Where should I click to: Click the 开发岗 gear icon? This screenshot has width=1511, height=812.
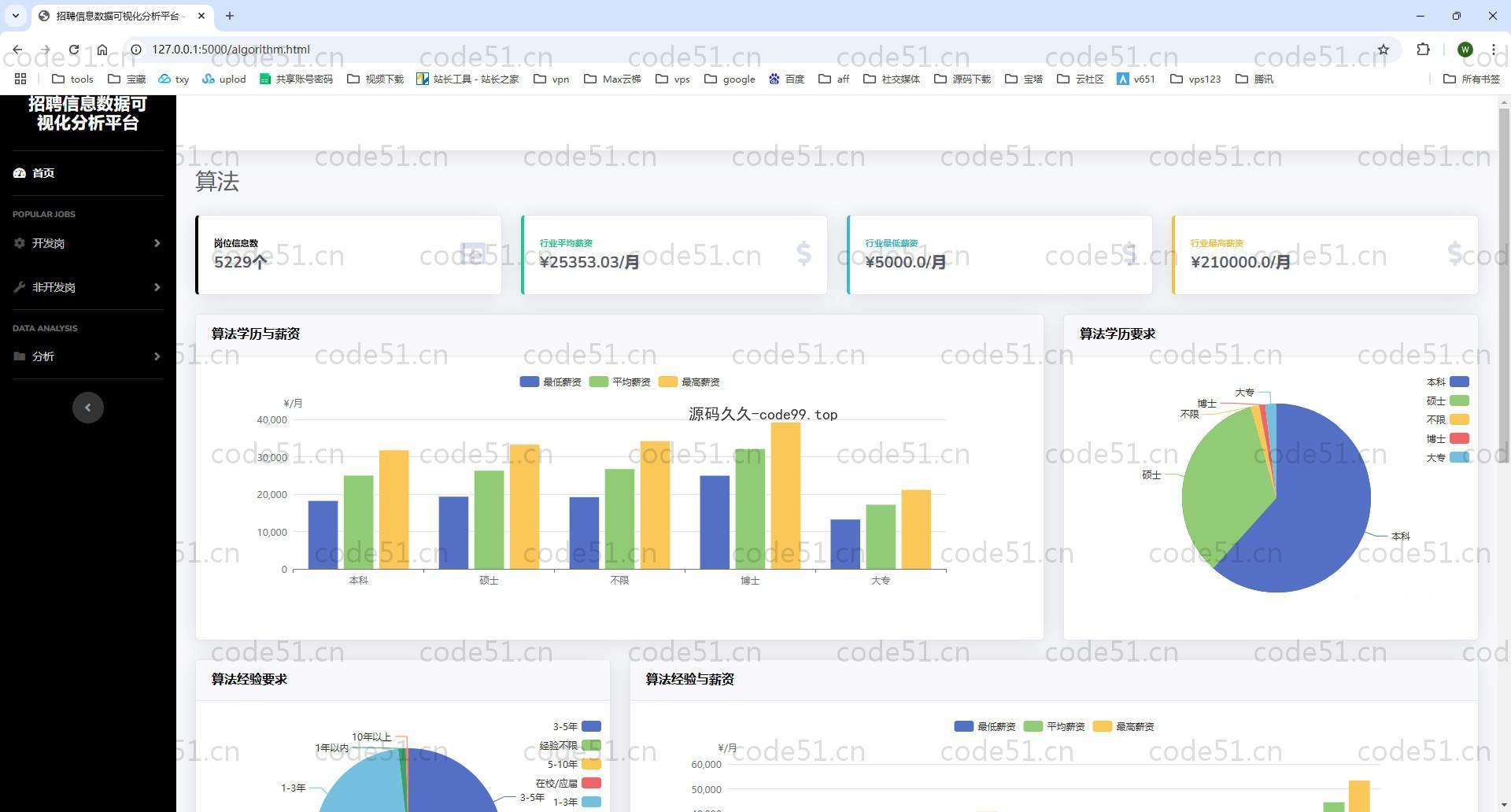click(x=20, y=243)
